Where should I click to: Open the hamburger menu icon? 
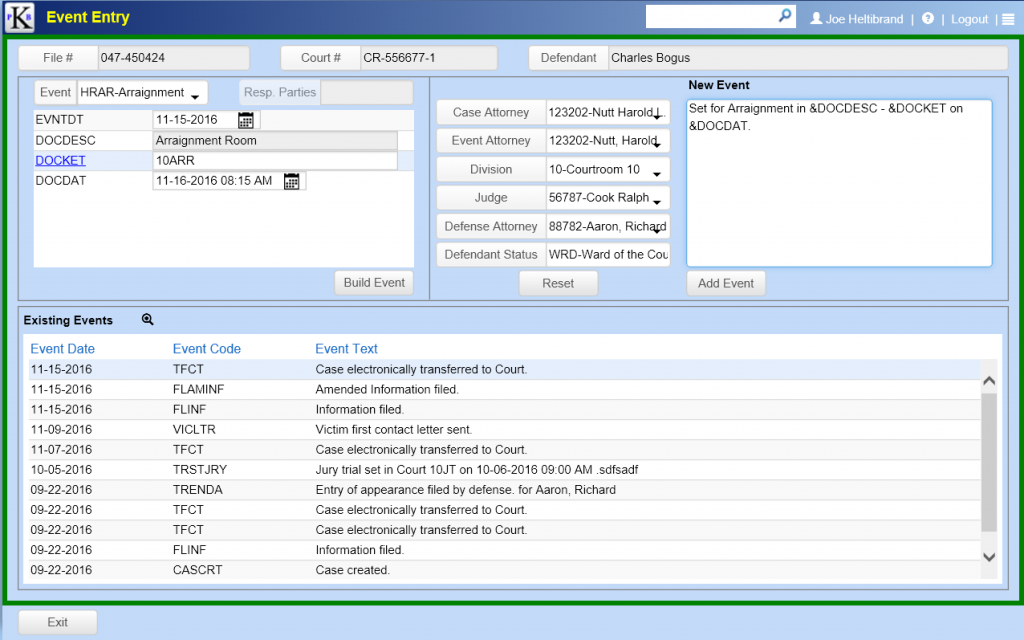(1008, 19)
